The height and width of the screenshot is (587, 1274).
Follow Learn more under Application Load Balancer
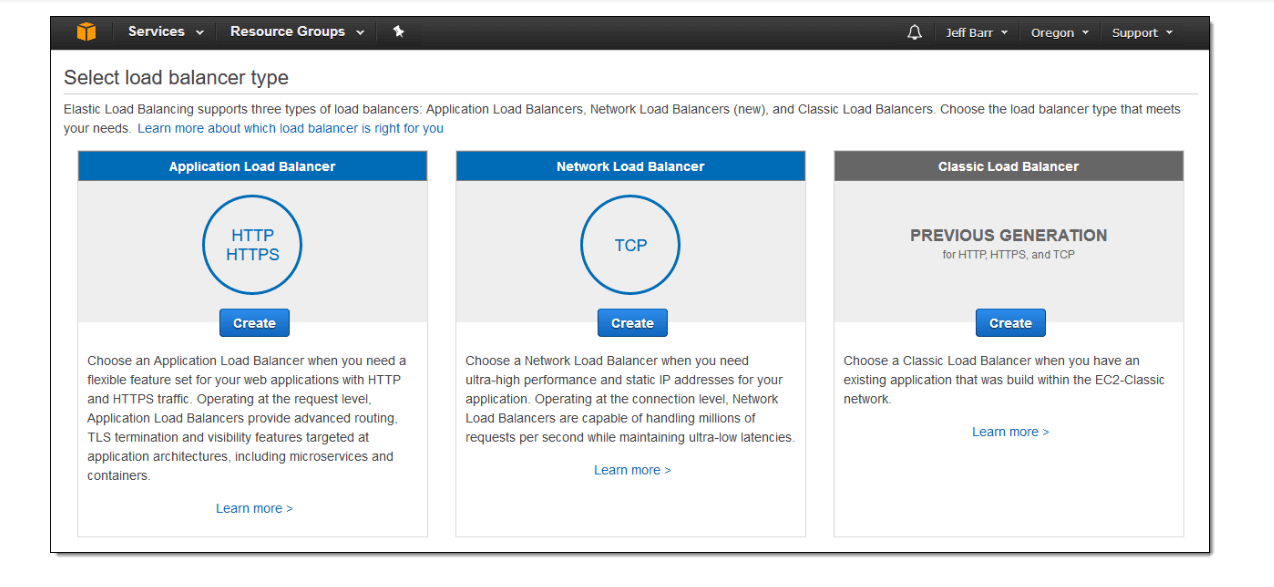254,508
